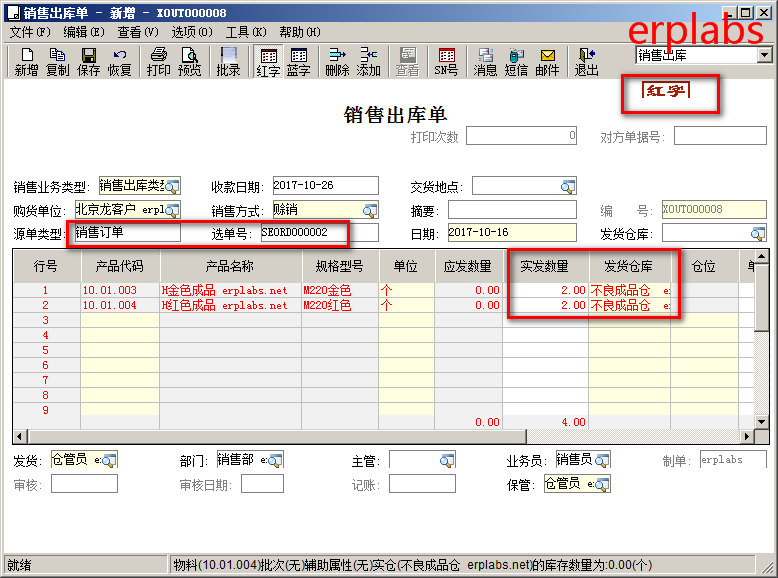Click lookup icon in 销售方式 field
This screenshot has width=778, height=578.
370,210
